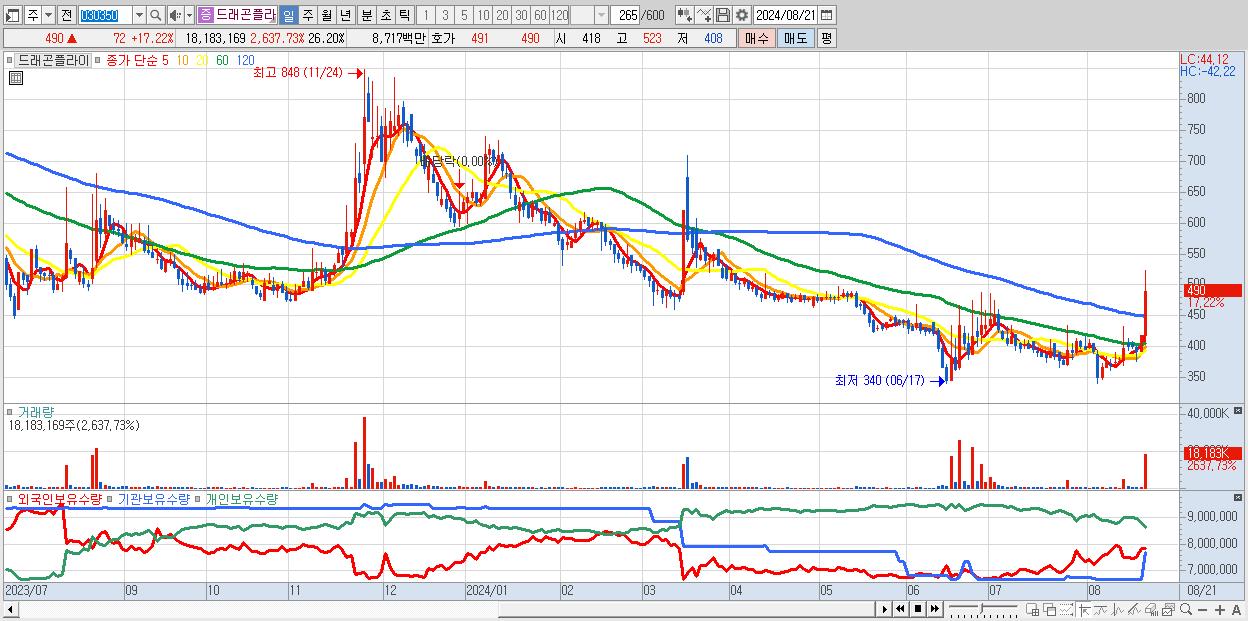1248x621 pixels.
Task: Click the stop button in bottom controls
Action: (x=917, y=609)
